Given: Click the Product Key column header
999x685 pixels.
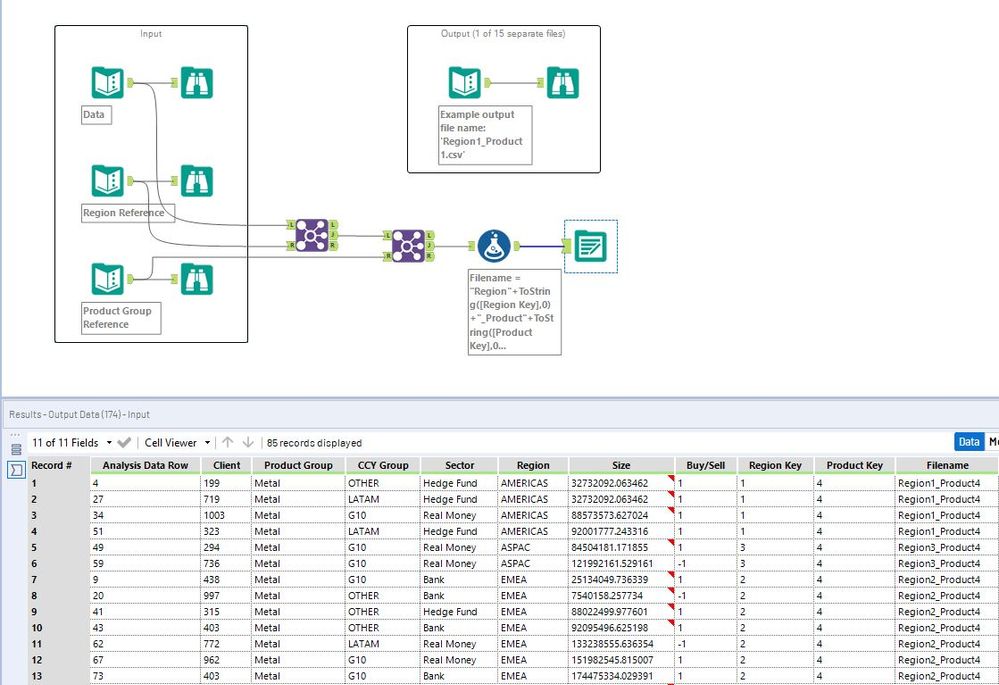Looking at the screenshot, I should click(854, 465).
